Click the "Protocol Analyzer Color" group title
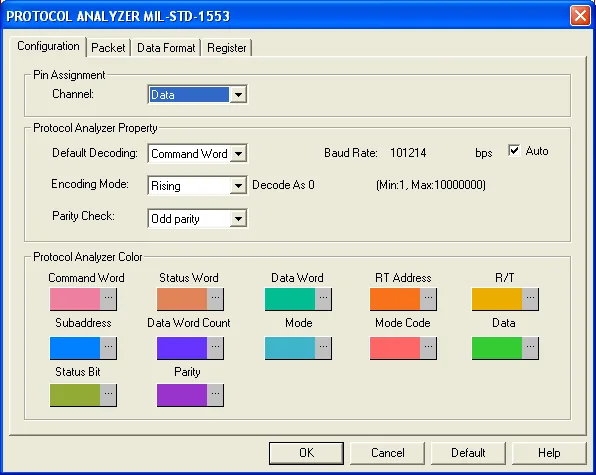Viewport: 596px width, 475px height. [88, 257]
